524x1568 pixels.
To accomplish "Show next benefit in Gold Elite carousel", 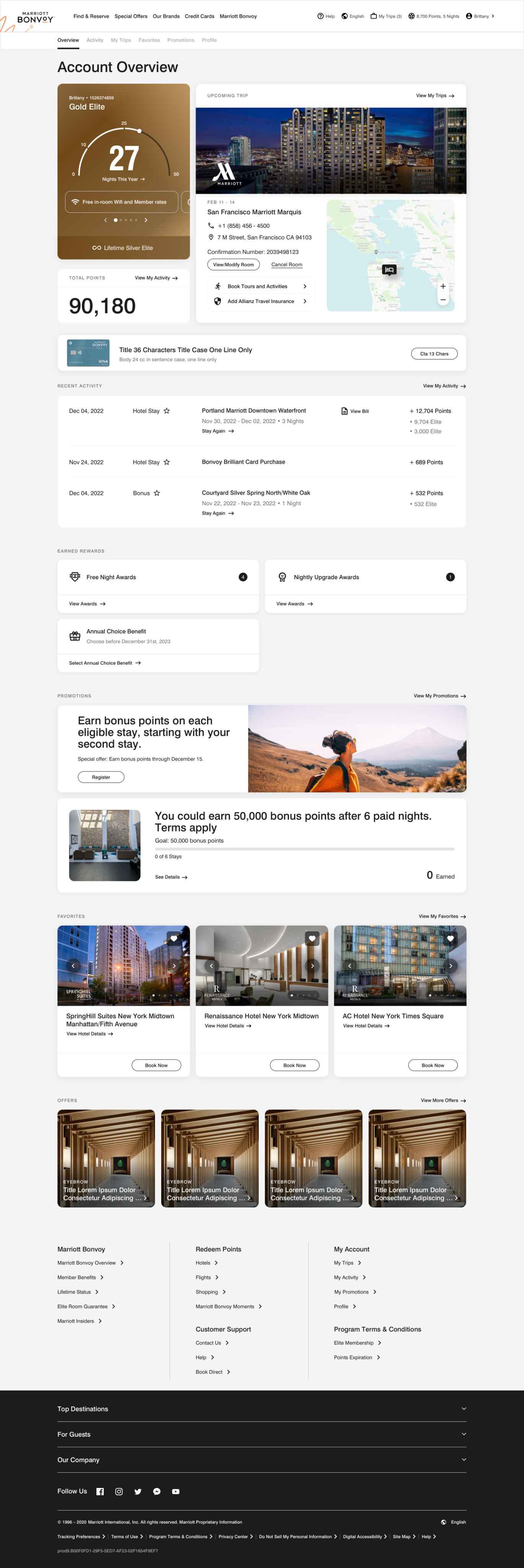I will click(146, 220).
